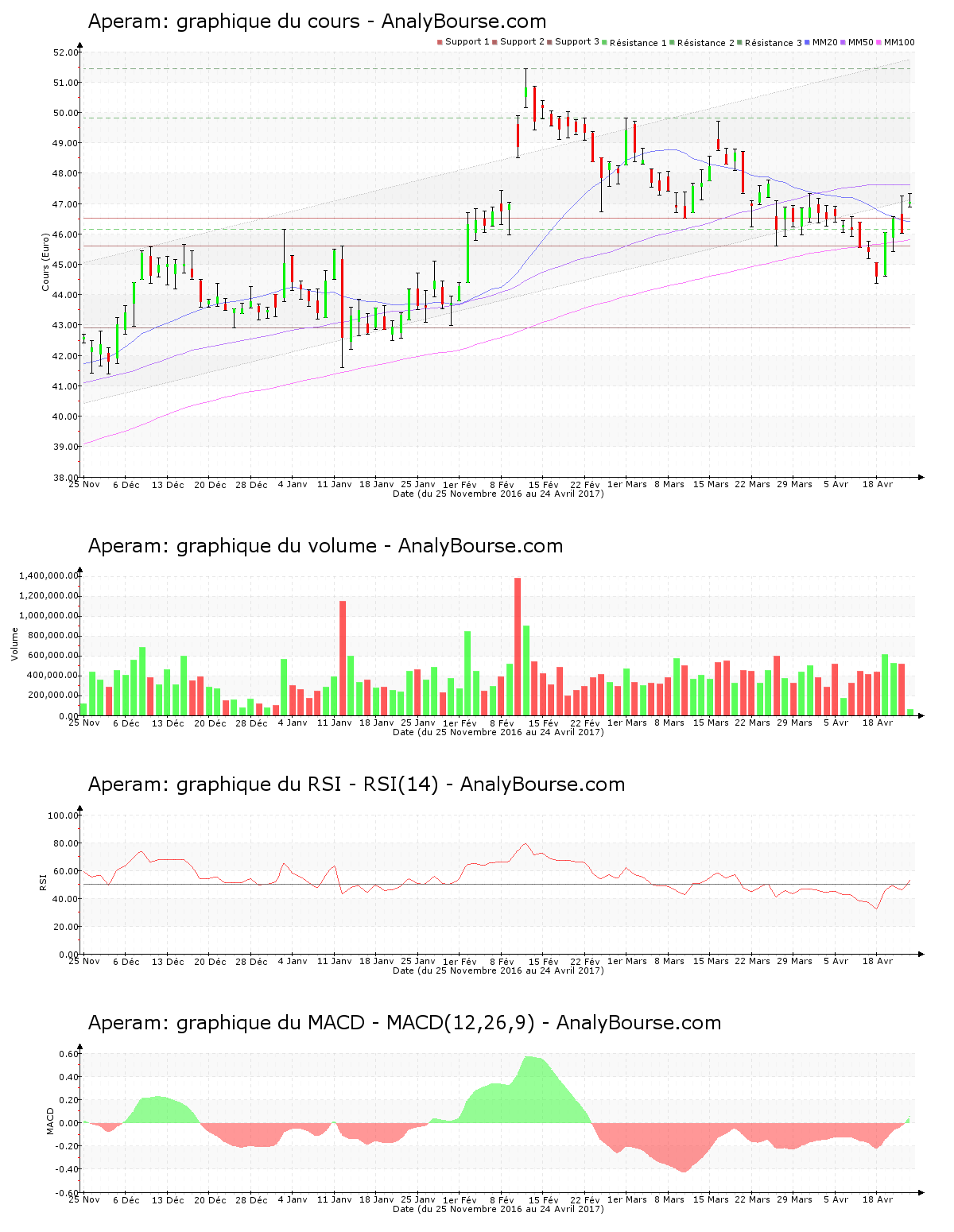Click the 38.00 value on price axis
The width and height of the screenshot is (954, 1232).
pyautogui.click(x=66, y=478)
